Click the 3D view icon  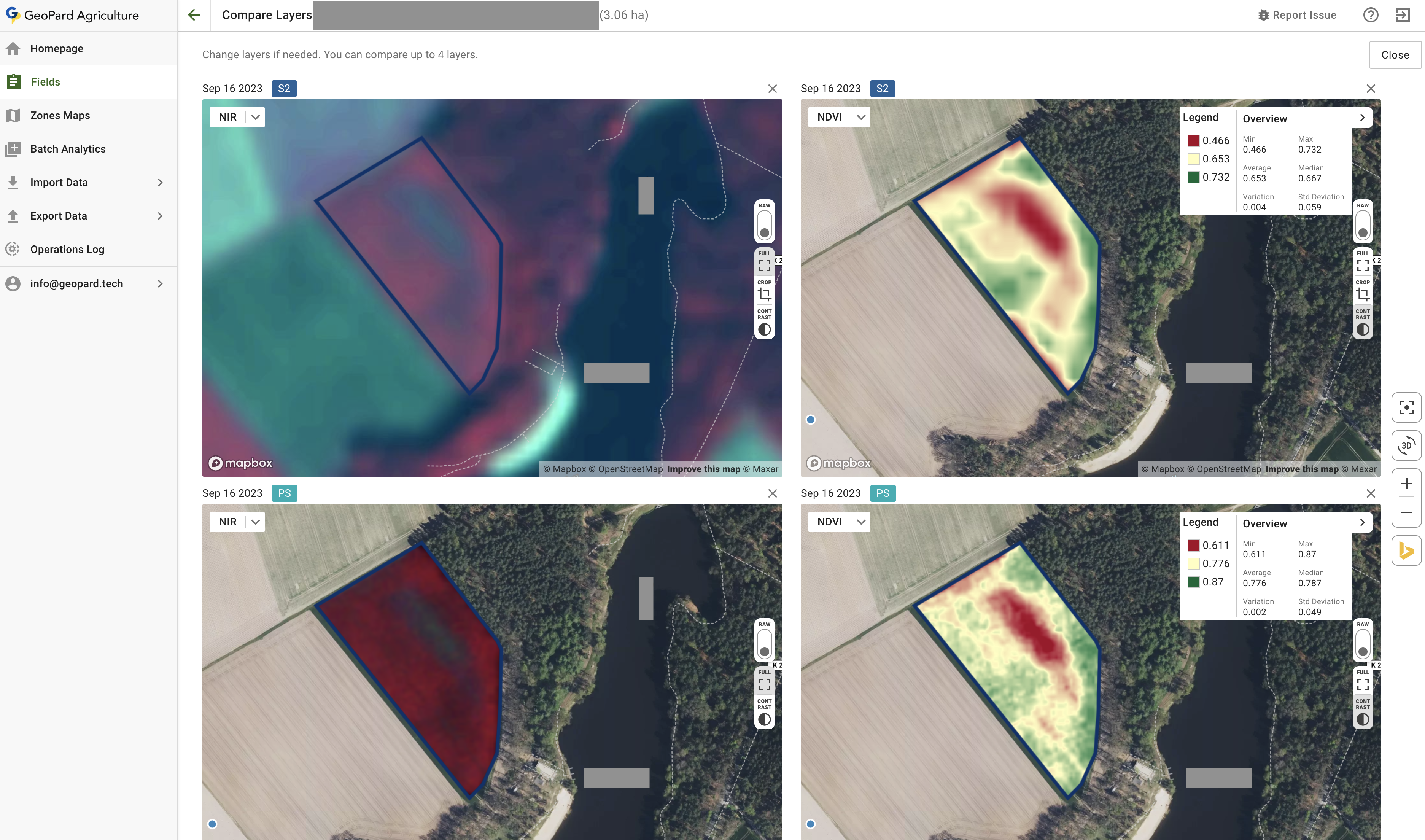coord(1406,445)
